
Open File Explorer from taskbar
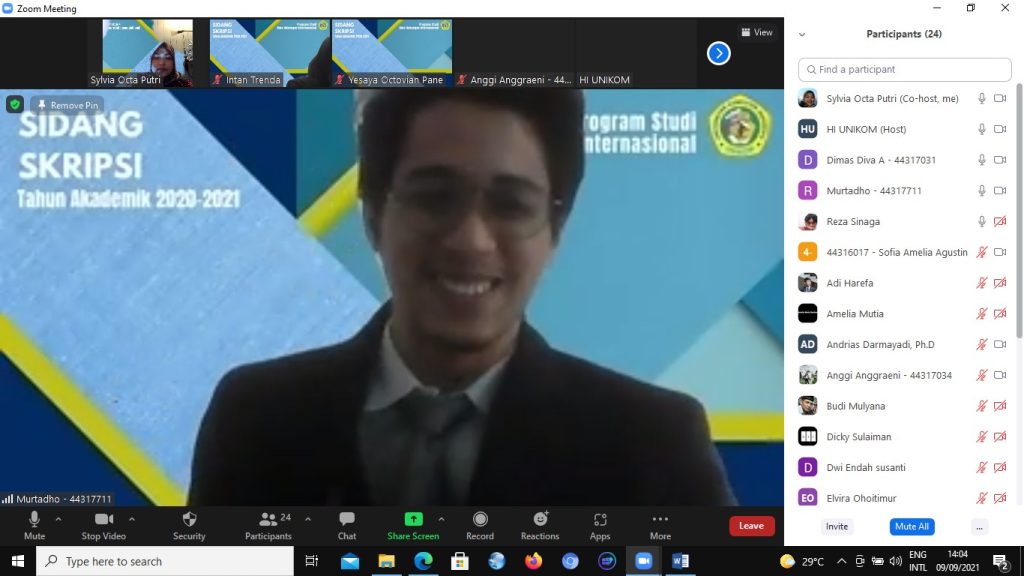point(386,561)
